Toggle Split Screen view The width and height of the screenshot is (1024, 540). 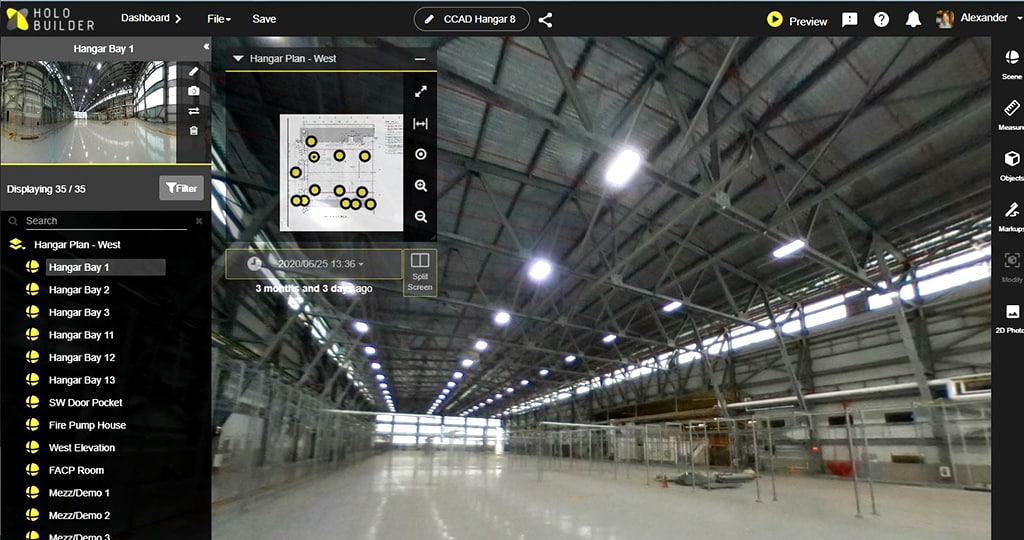tap(420, 271)
